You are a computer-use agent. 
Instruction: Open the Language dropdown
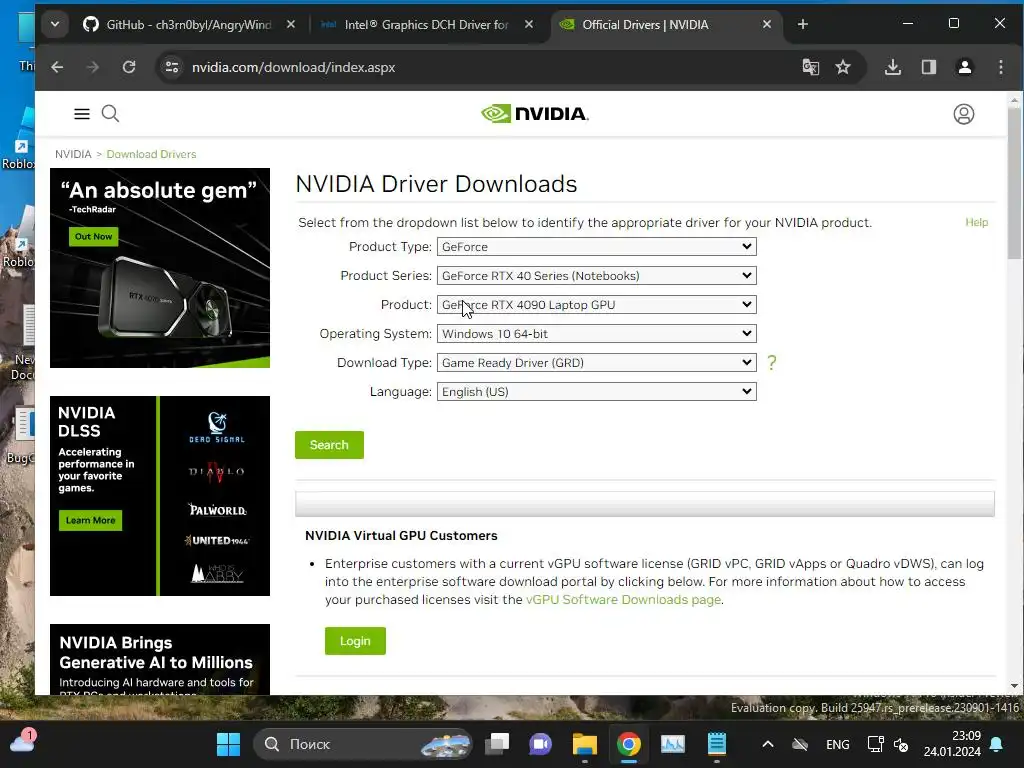(x=596, y=392)
